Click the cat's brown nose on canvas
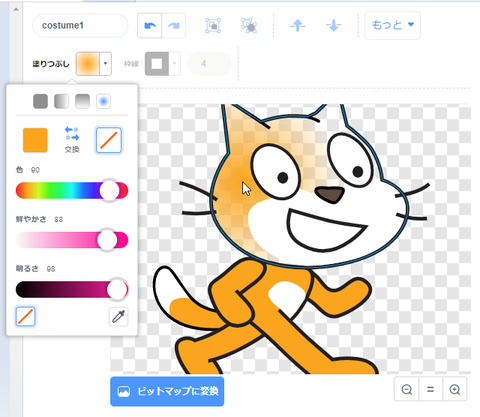Image resolution: width=480 pixels, height=417 pixels. pyautogui.click(x=330, y=194)
